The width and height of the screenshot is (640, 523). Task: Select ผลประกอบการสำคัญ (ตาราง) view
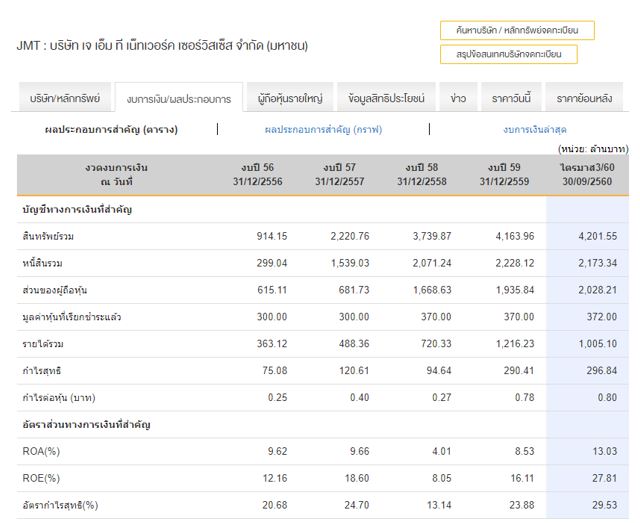coord(111,129)
